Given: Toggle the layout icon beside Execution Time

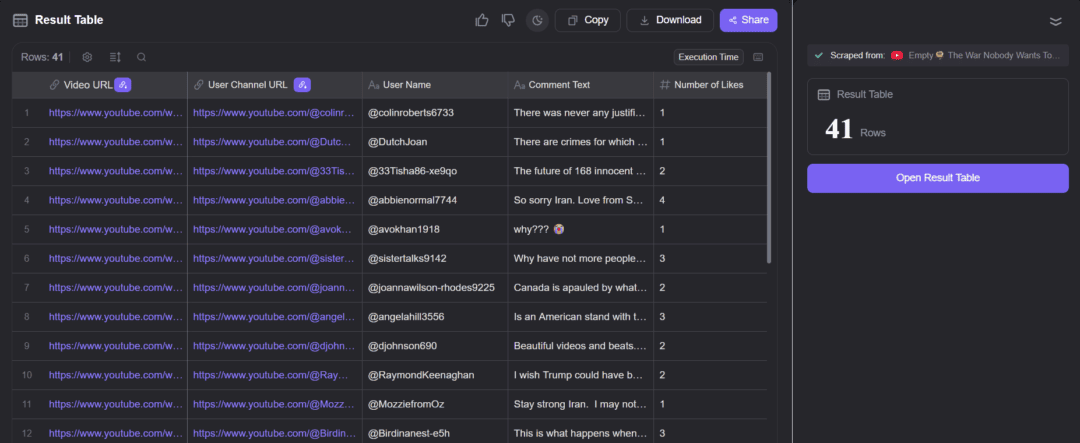Looking at the screenshot, I should coord(758,57).
